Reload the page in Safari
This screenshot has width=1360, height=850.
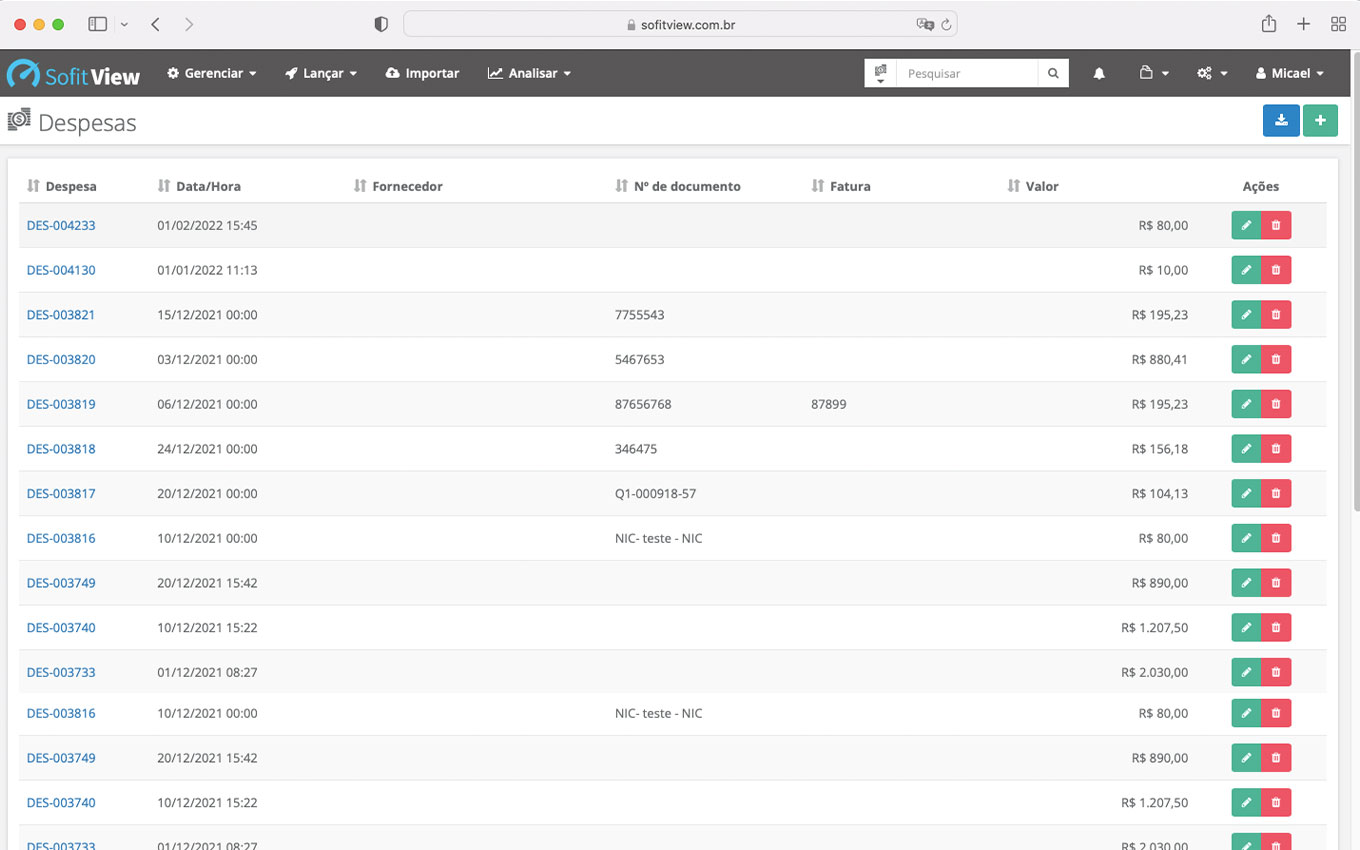945,25
